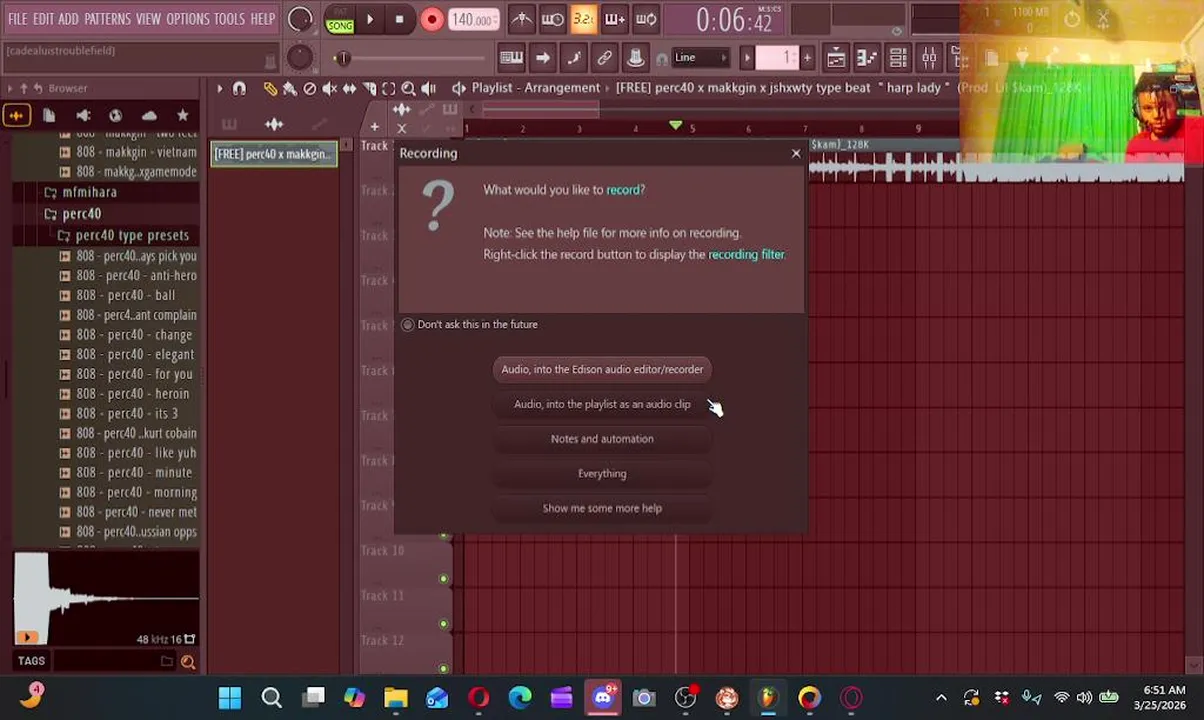1204x720 pixels.
Task: Choose Audio into the Edison editor/recorder
Action: pos(602,369)
